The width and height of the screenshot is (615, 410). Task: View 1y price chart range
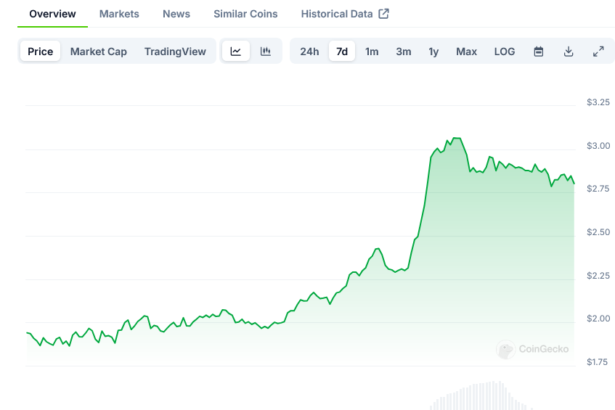point(433,51)
